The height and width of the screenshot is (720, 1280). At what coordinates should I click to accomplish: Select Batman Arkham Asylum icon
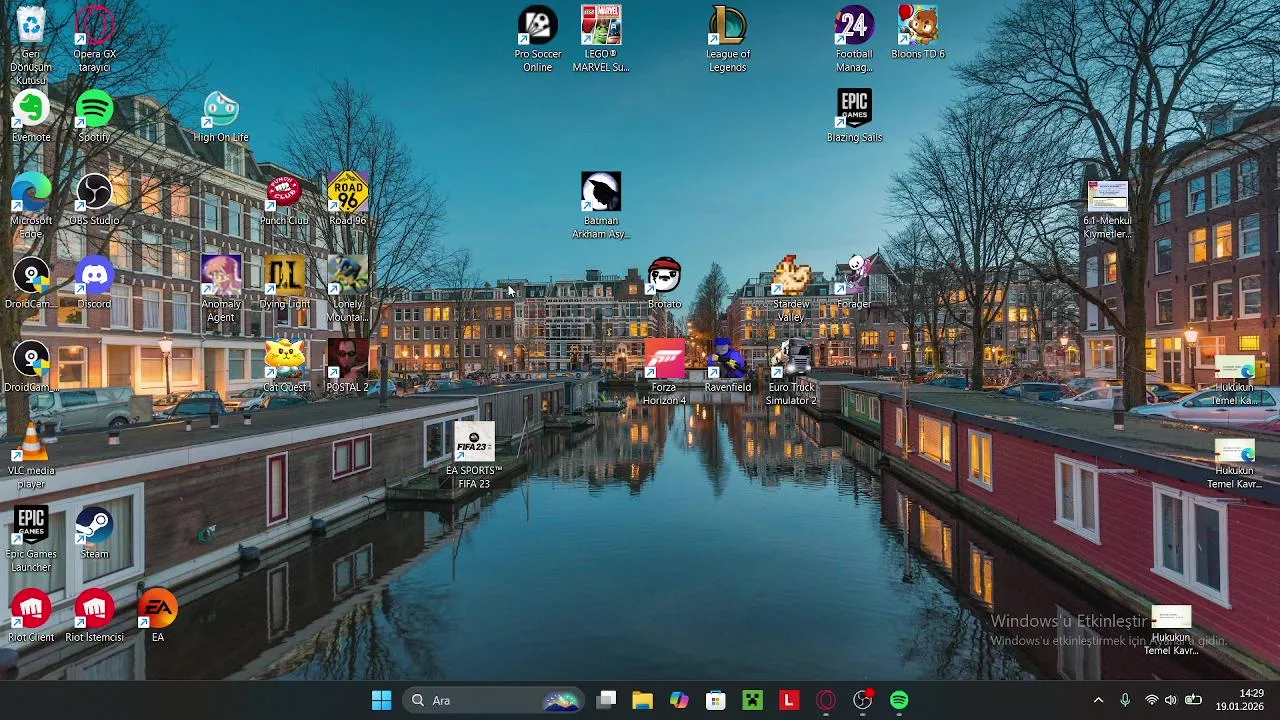point(601,205)
